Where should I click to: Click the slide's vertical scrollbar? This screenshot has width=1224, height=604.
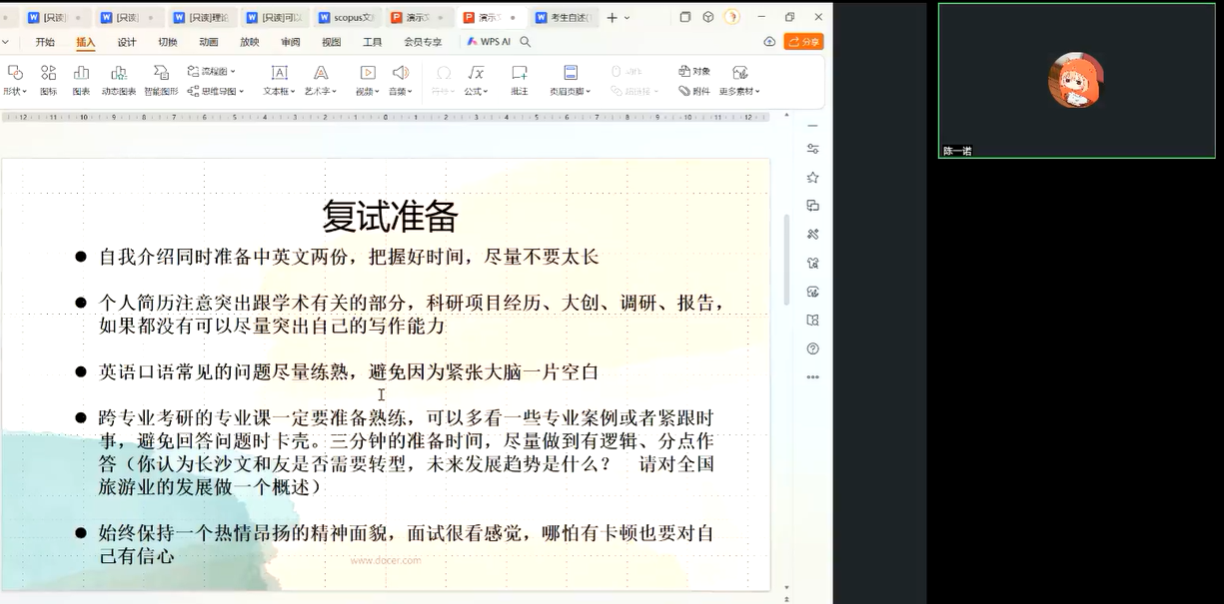tap(785, 260)
